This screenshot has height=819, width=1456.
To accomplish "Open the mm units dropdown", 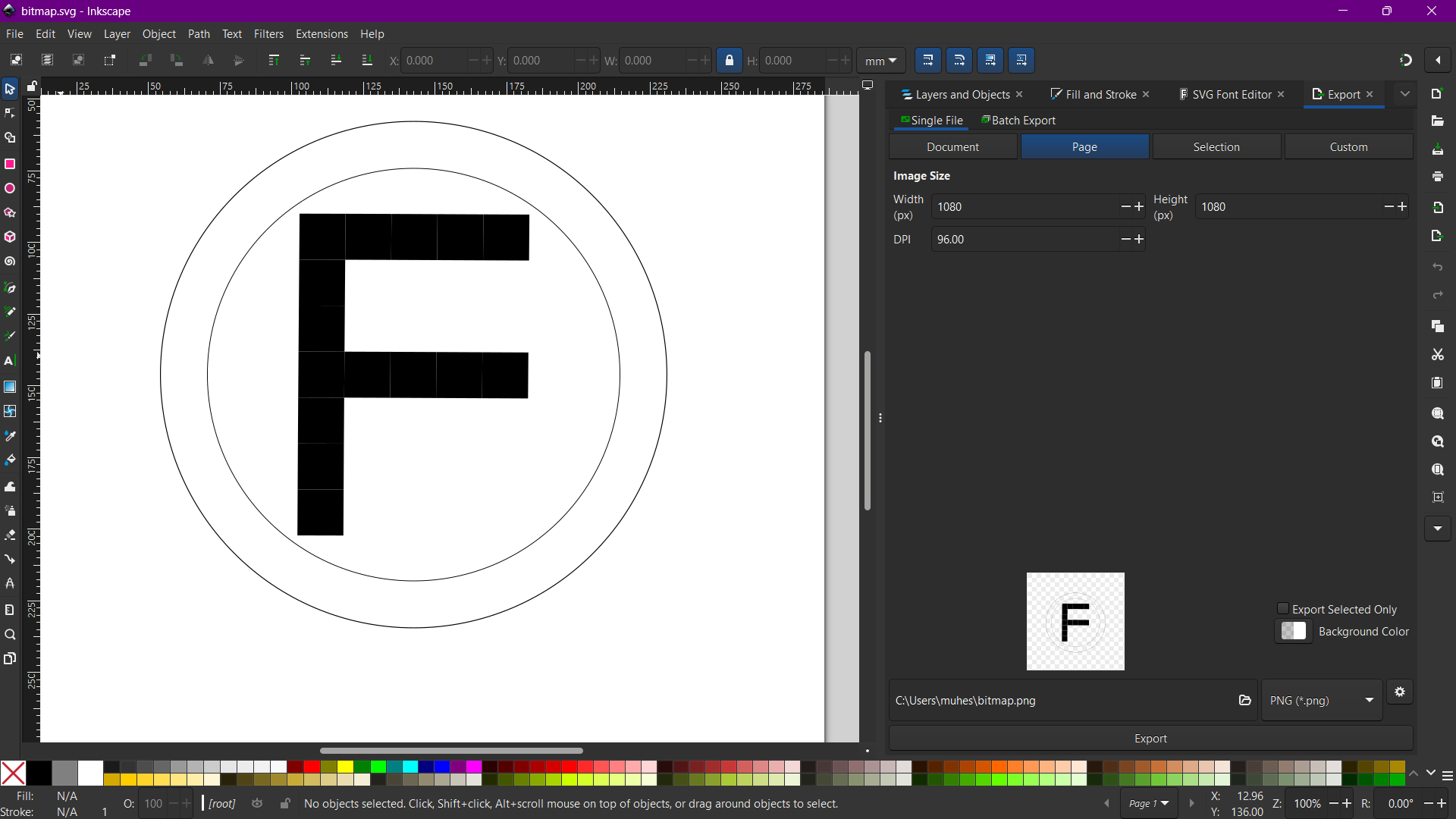I will click(x=881, y=61).
